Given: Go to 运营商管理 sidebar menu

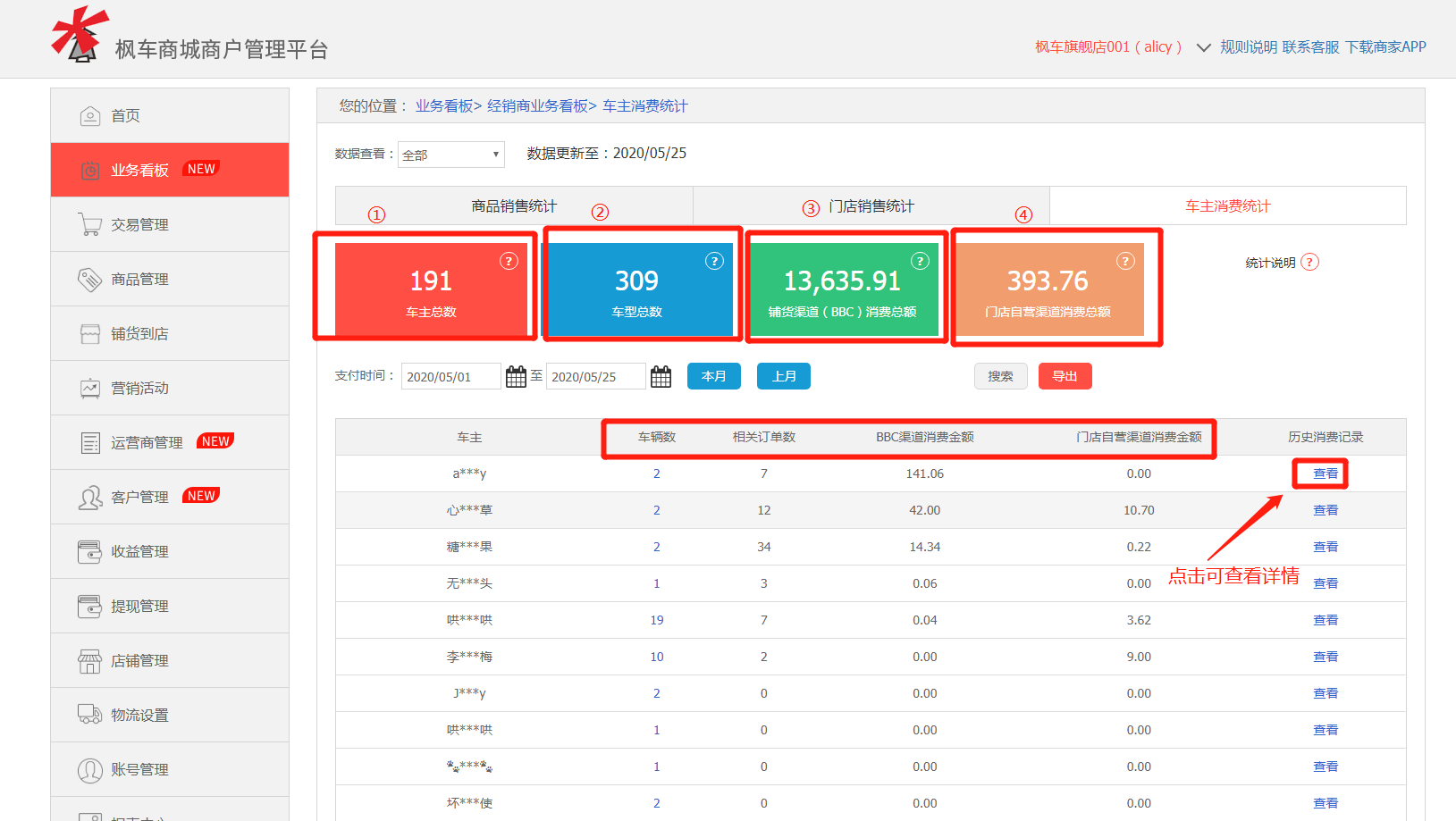Looking at the screenshot, I should tap(147, 443).
